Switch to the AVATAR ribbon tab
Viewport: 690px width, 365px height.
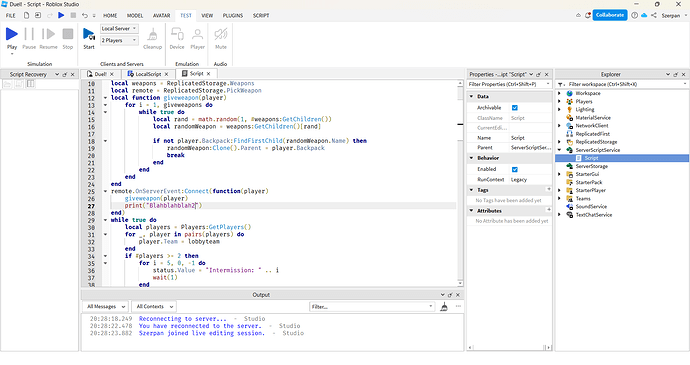tap(161, 15)
